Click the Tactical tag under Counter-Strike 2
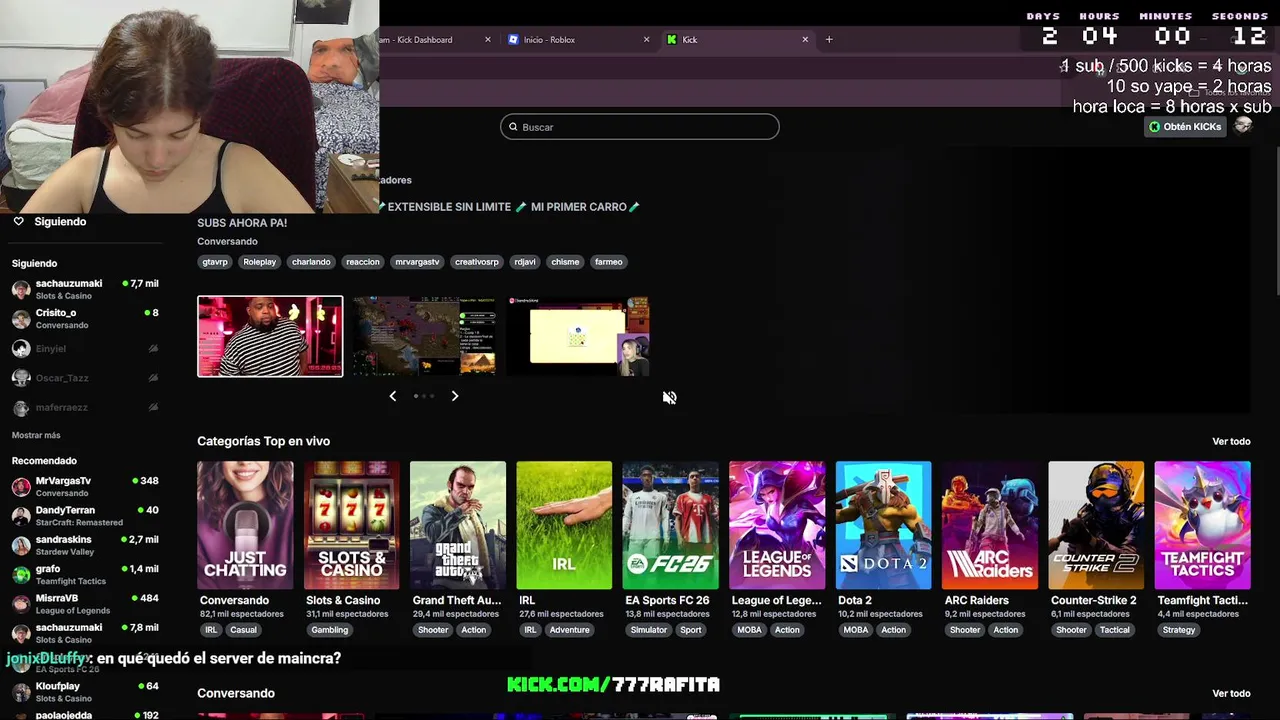The width and height of the screenshot is (1280, 720). coord(1114,630)
